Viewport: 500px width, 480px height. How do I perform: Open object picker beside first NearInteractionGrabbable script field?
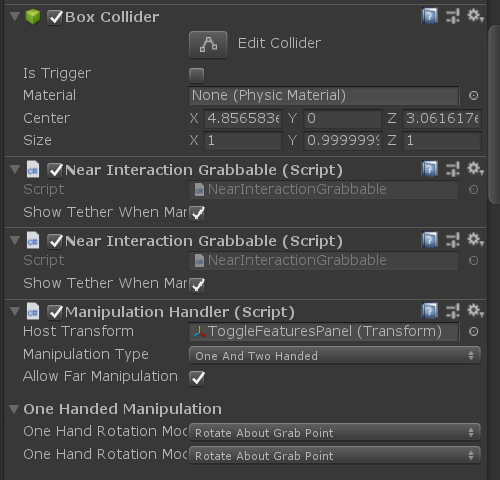tap(473, 190)
